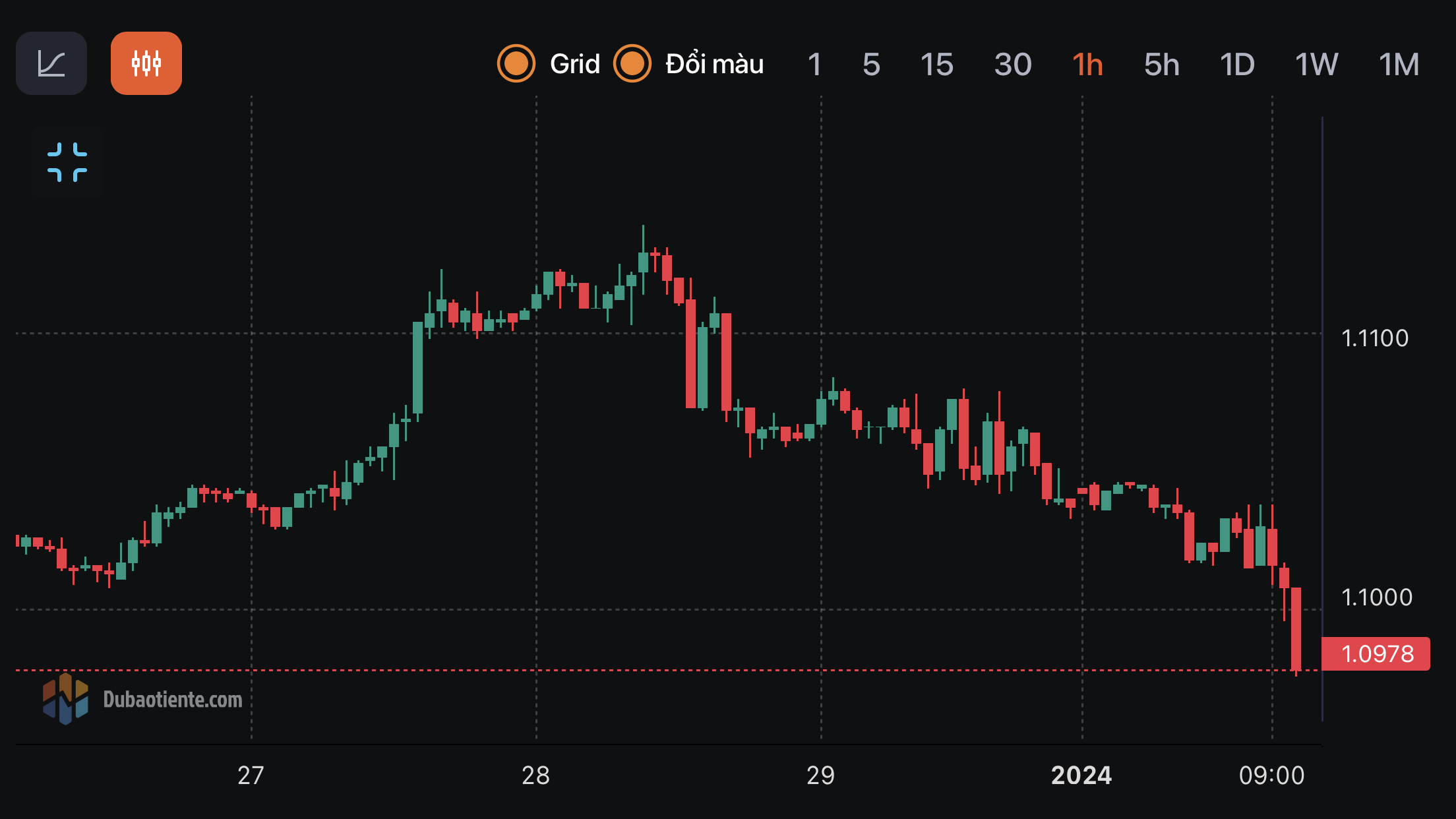Click the date label 28

coord(535,775)
